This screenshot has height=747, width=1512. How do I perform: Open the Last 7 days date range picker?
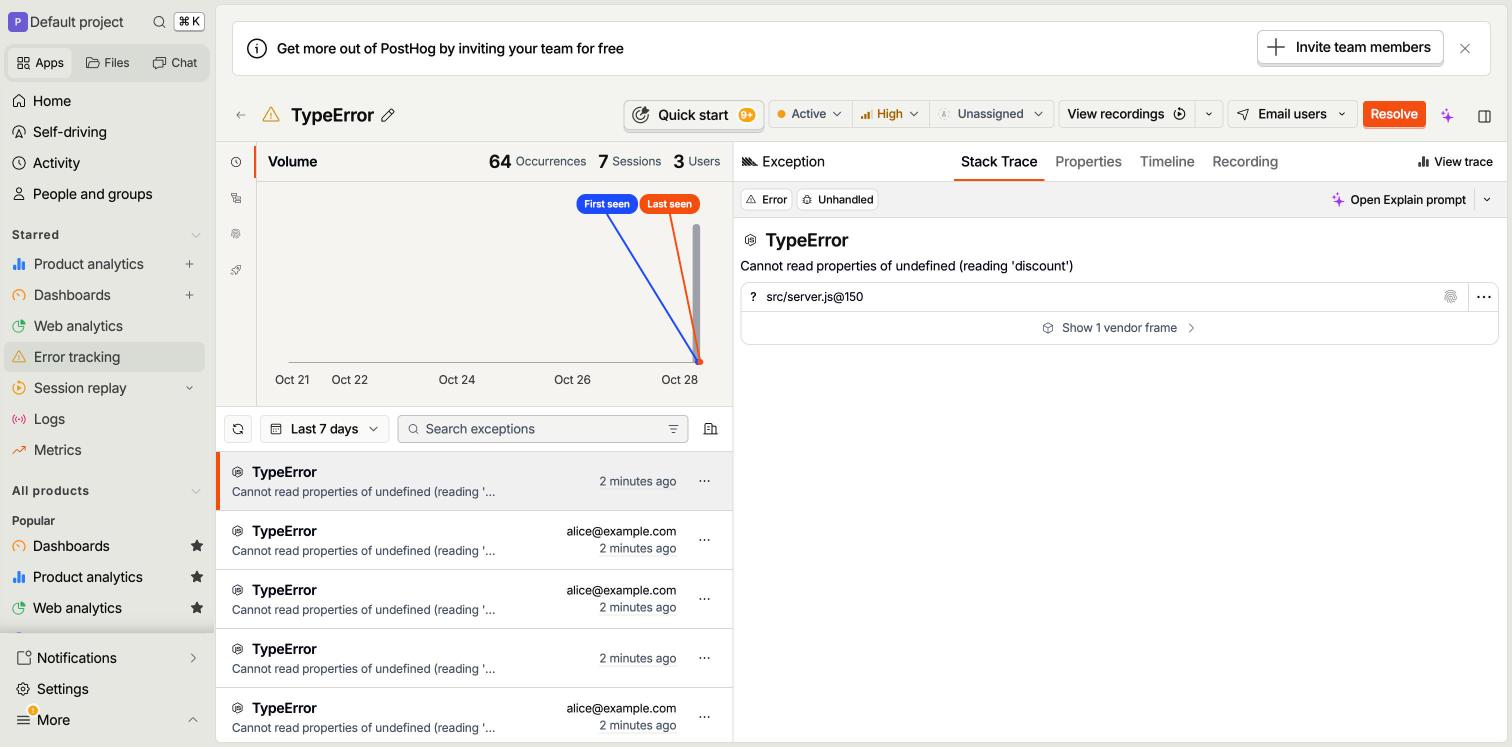pos(325,429)
